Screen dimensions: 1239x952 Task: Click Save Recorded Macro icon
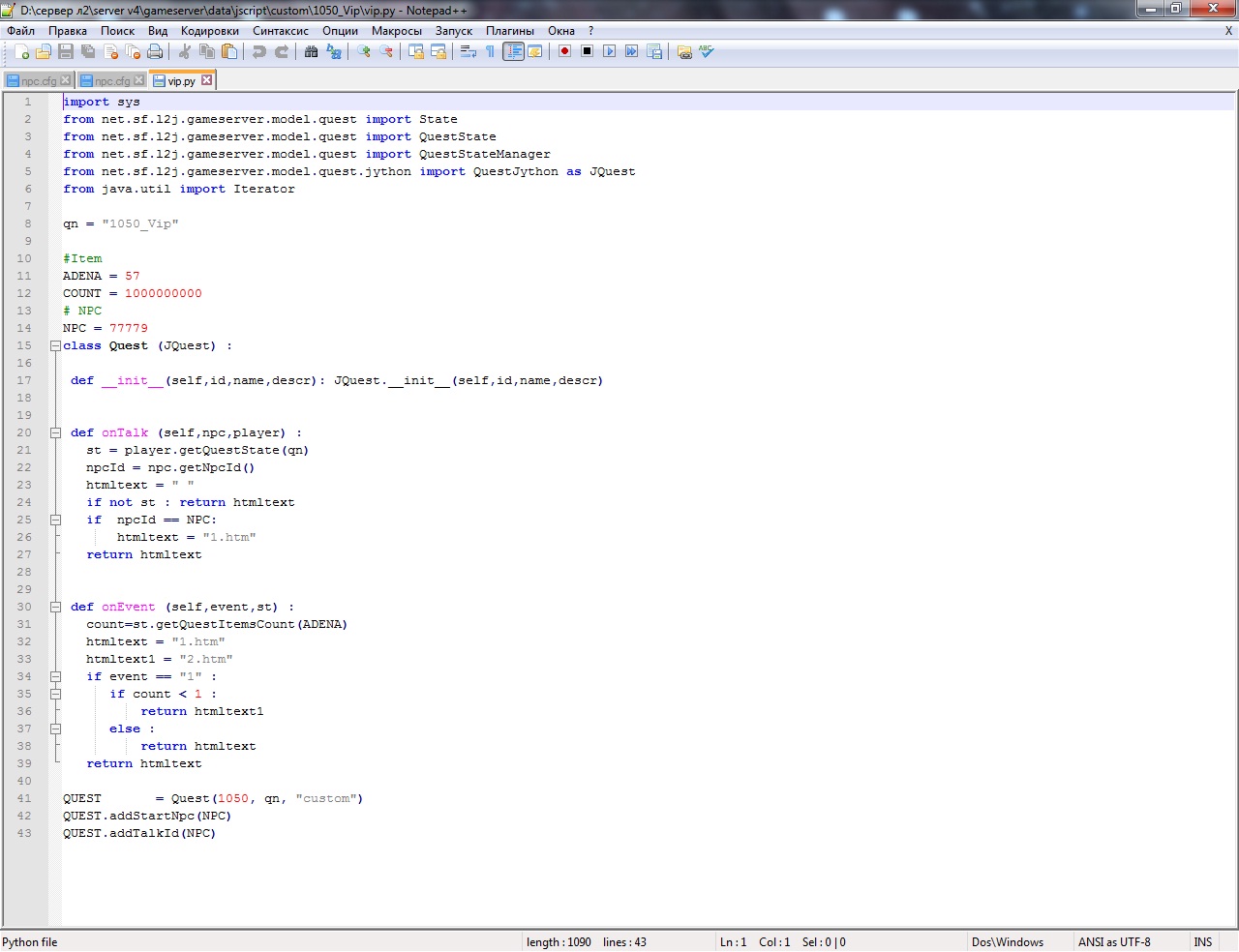tap(653, 51)
